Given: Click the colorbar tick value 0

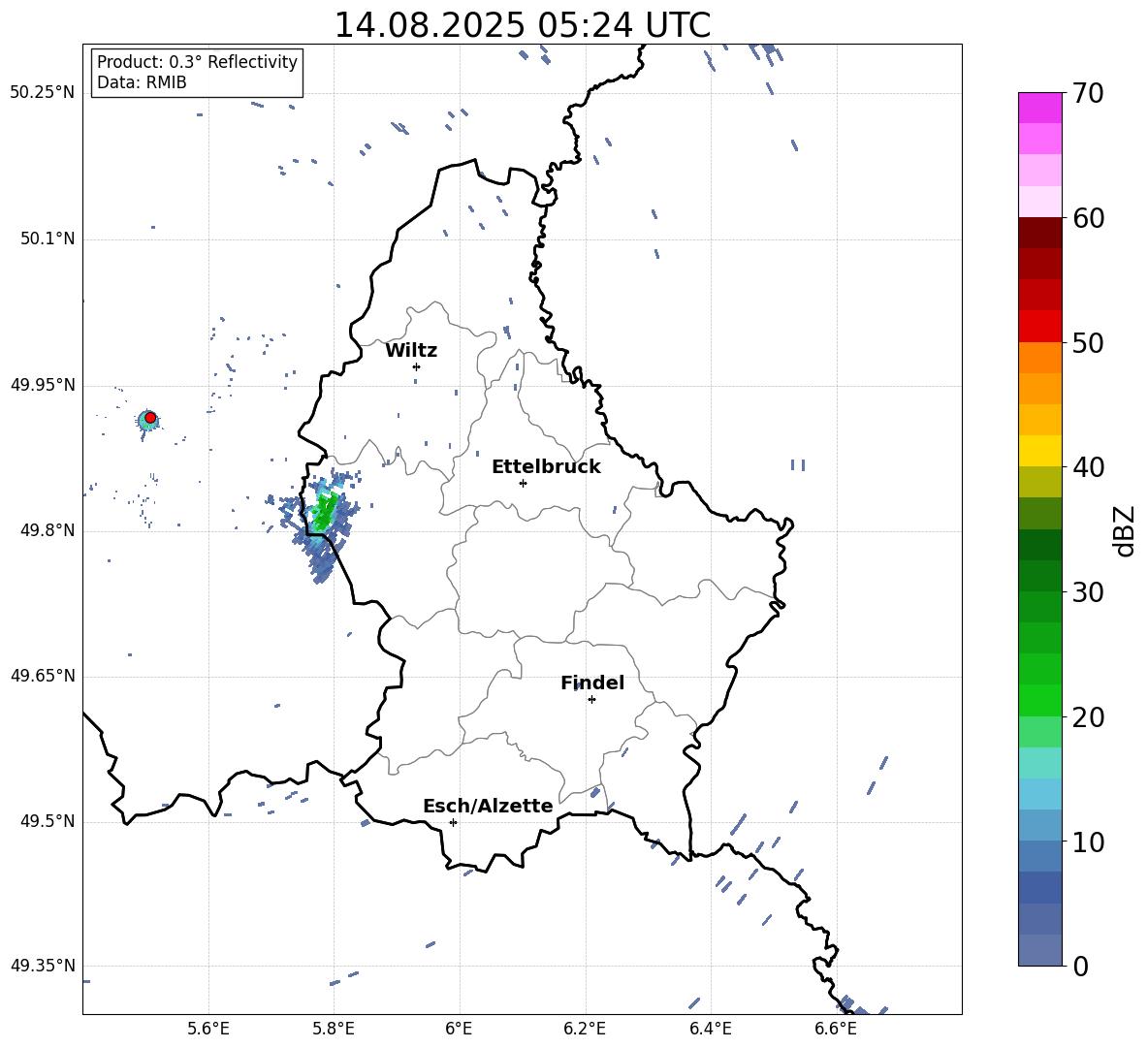Looking at the screenshot, I should click(x=1080, y=966).
